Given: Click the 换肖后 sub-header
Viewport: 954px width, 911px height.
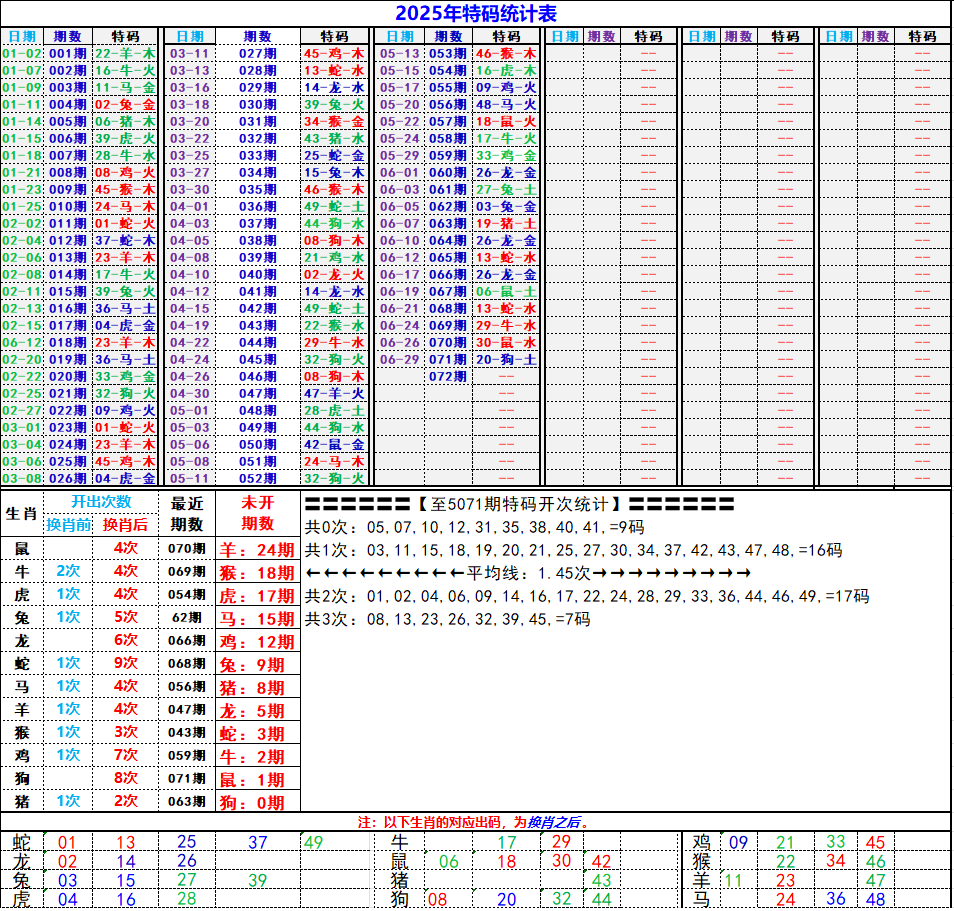Looking at the screenshot, I should click(x=125, y=525).
